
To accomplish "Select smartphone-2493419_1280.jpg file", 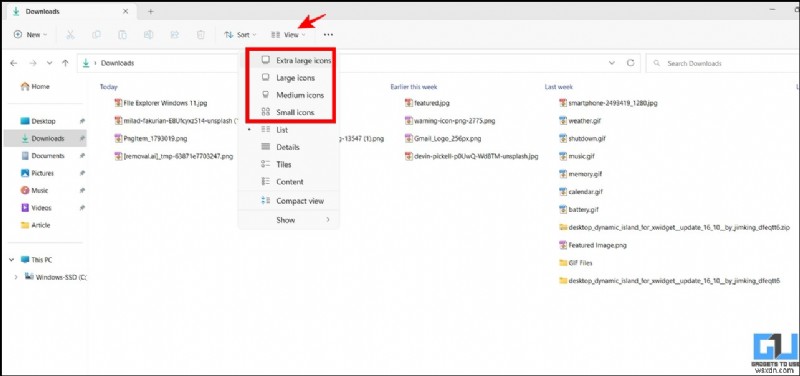I will 608,103.
